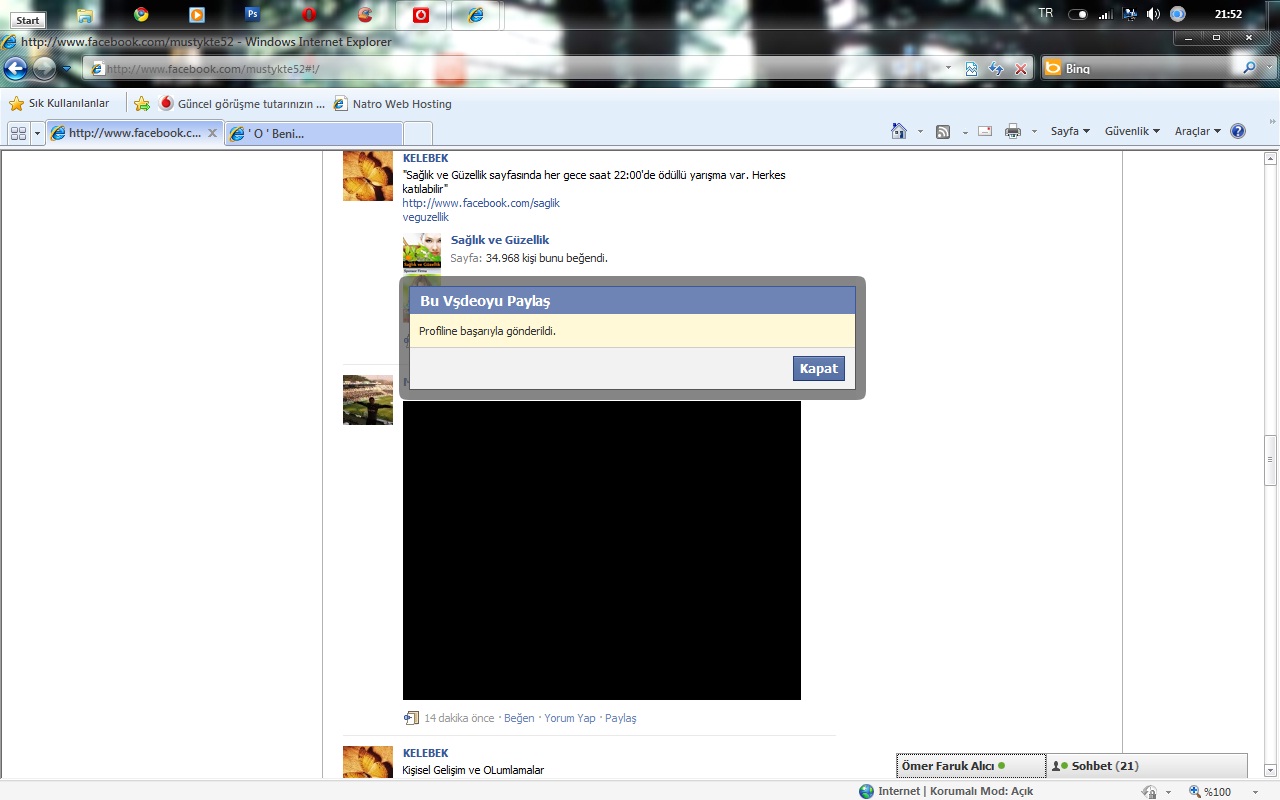Image resolution: width=1280 pixels, height=800 pixels.
Task: Click the stadium profile picture thumbnail
Action: (368, 400)
